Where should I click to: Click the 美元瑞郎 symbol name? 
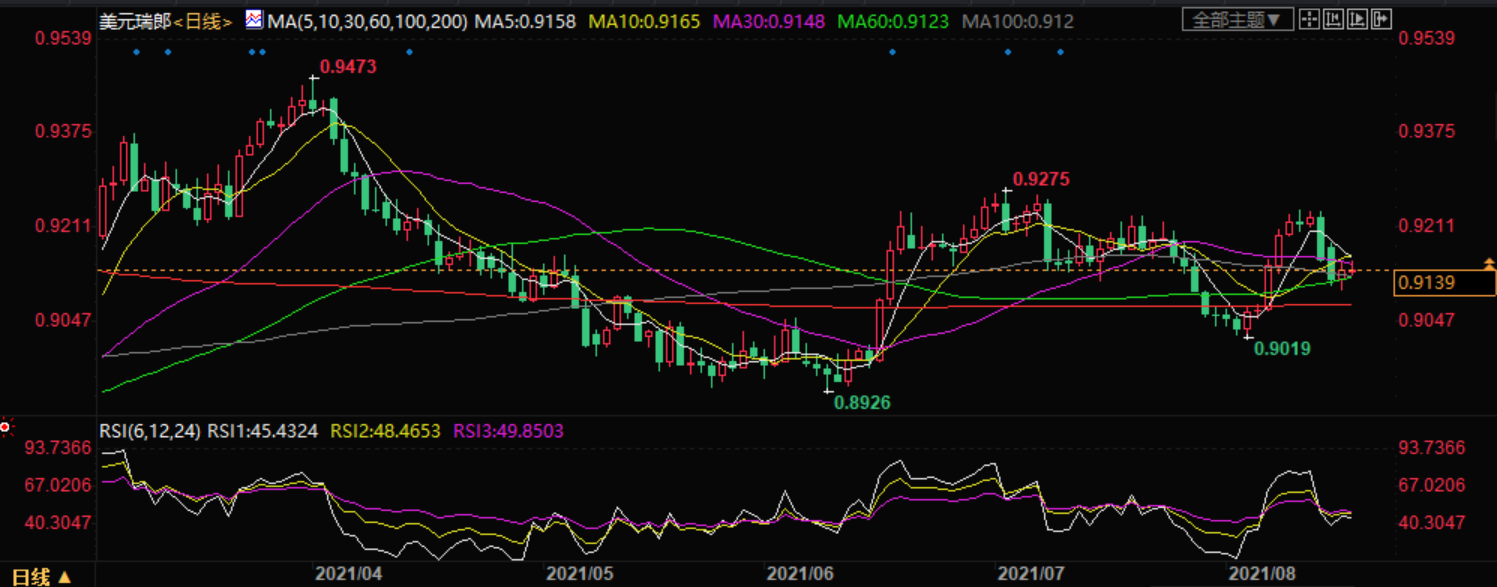(134, 20)
